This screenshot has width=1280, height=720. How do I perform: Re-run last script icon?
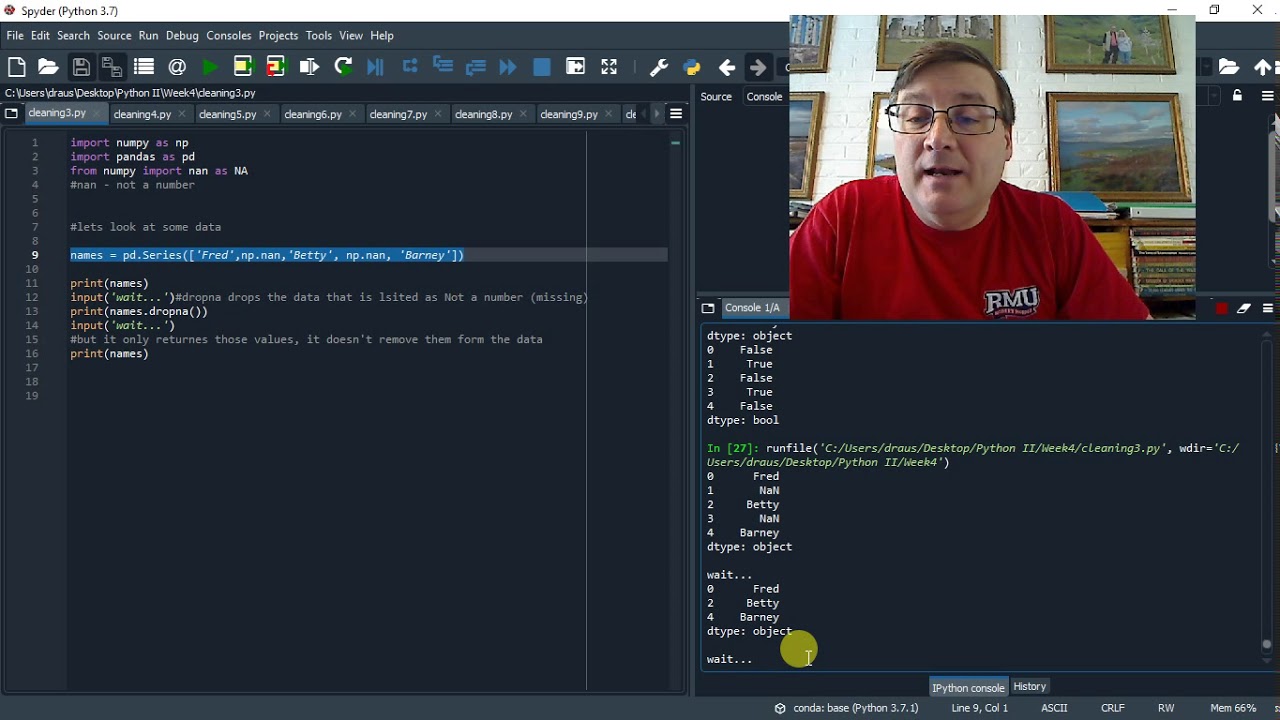[343, 67]
